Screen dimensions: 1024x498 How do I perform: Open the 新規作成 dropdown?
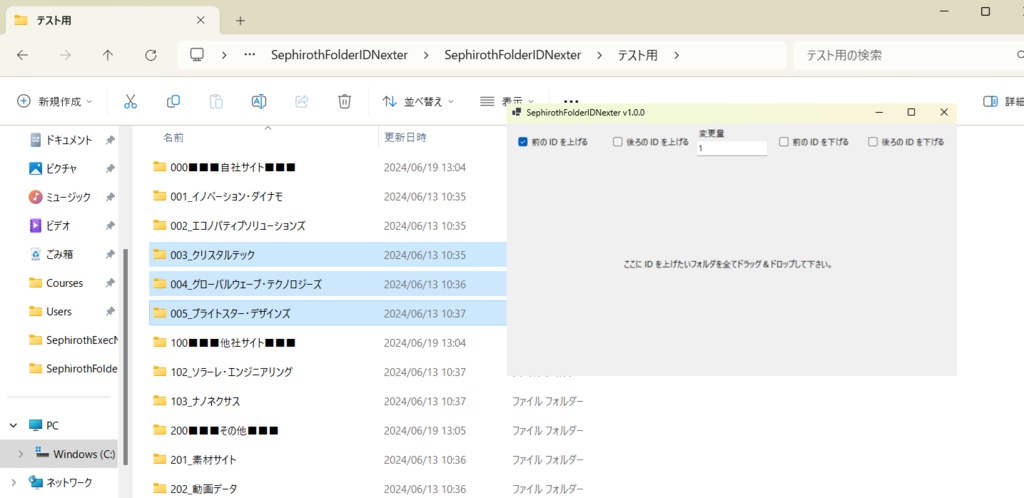click(55, 101)
